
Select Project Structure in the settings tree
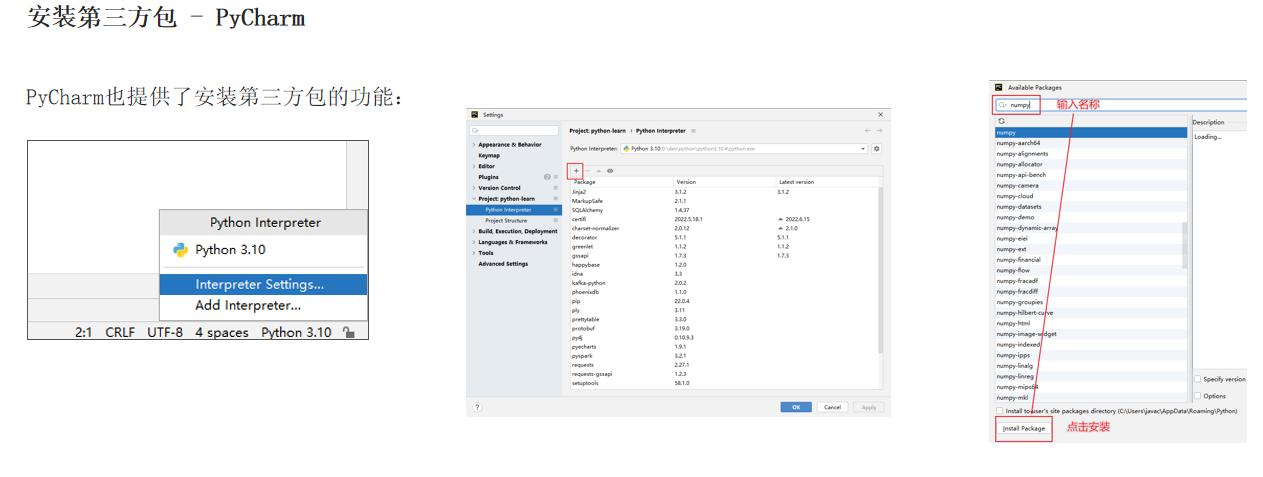tap(516, 221)
